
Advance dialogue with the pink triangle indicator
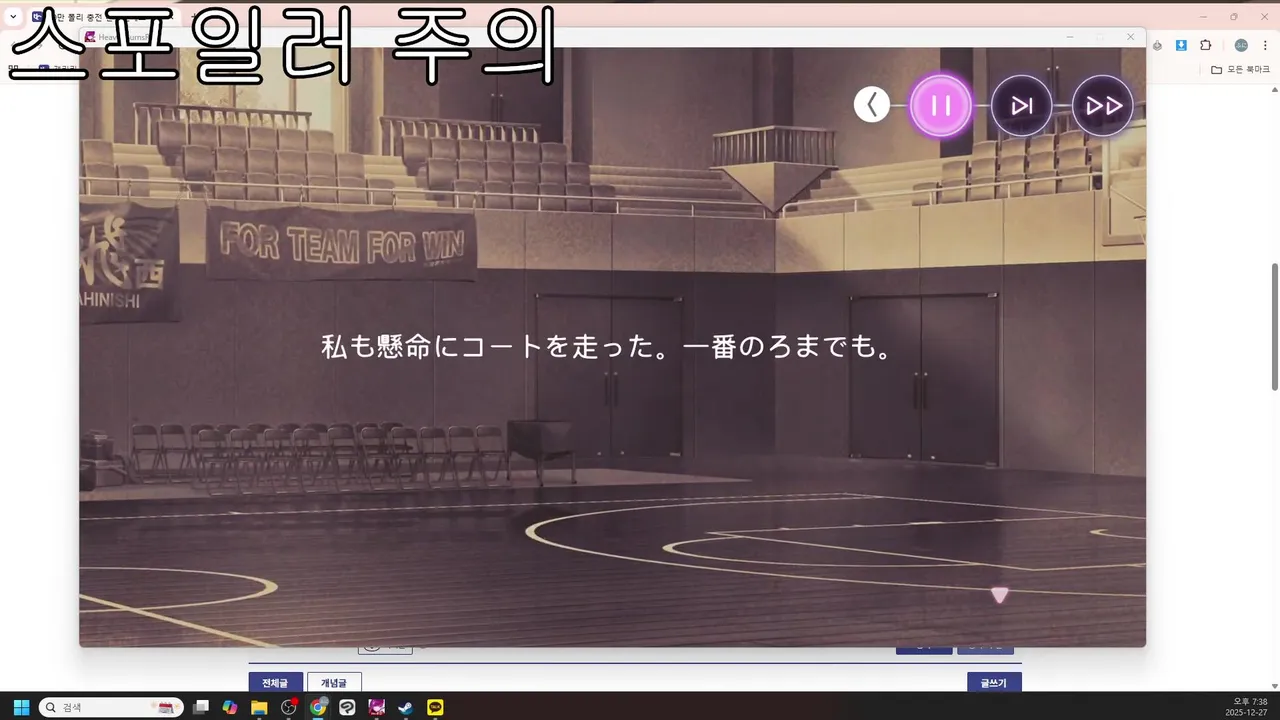point(999,596)
